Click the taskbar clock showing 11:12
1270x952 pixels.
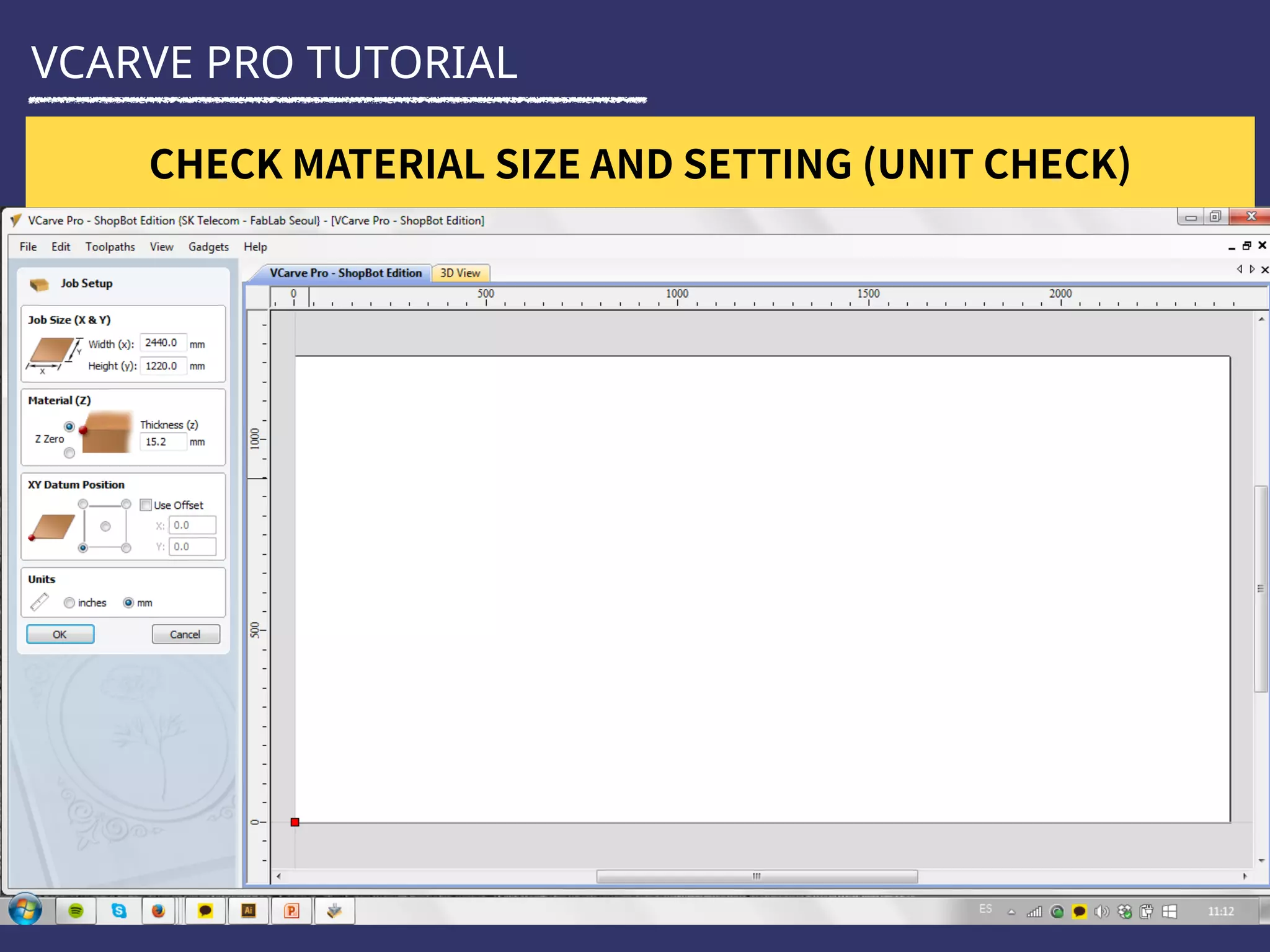pos(1220,911)
